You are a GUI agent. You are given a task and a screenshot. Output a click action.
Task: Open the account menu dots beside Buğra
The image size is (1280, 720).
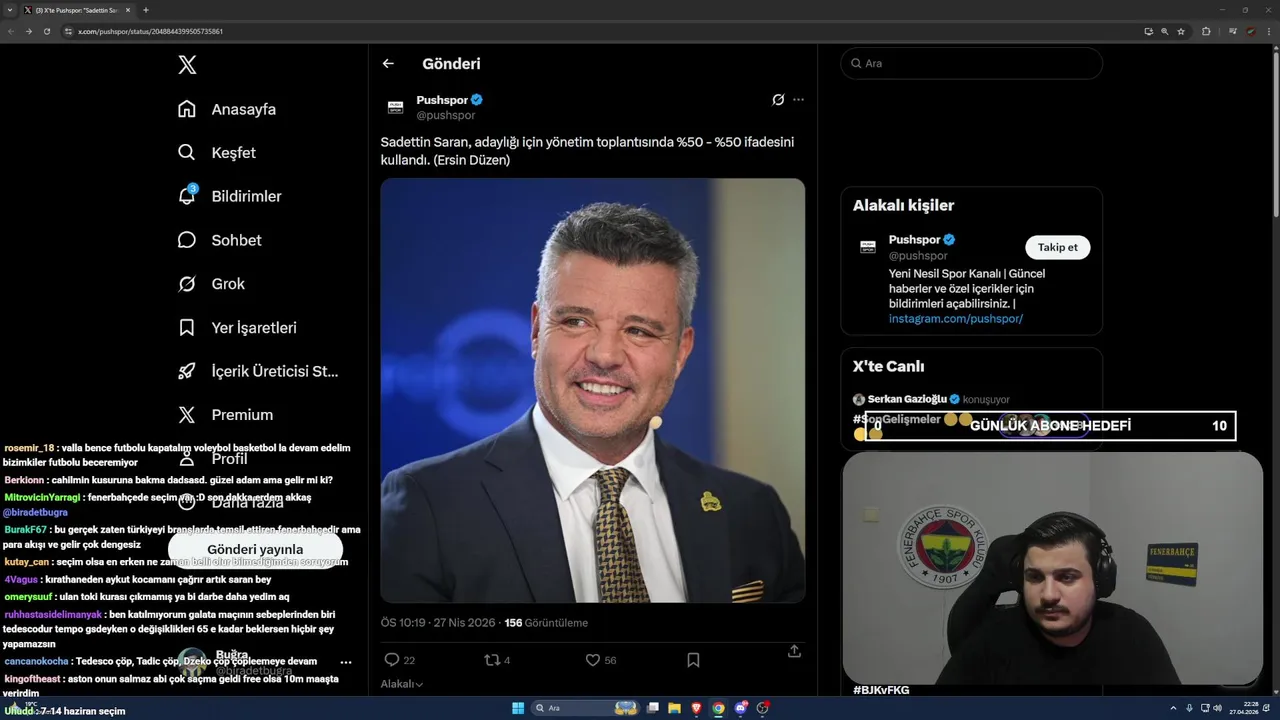(346, 662)
